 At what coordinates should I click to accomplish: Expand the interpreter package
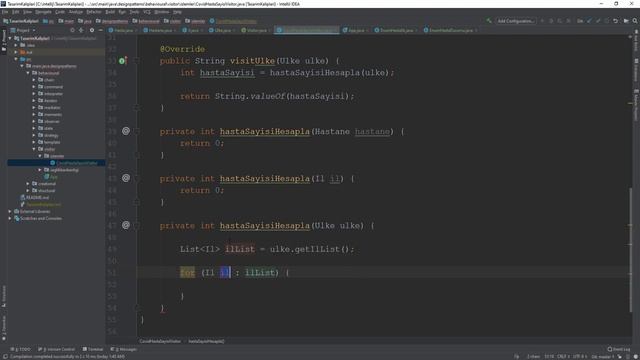[x=34, y=94]
